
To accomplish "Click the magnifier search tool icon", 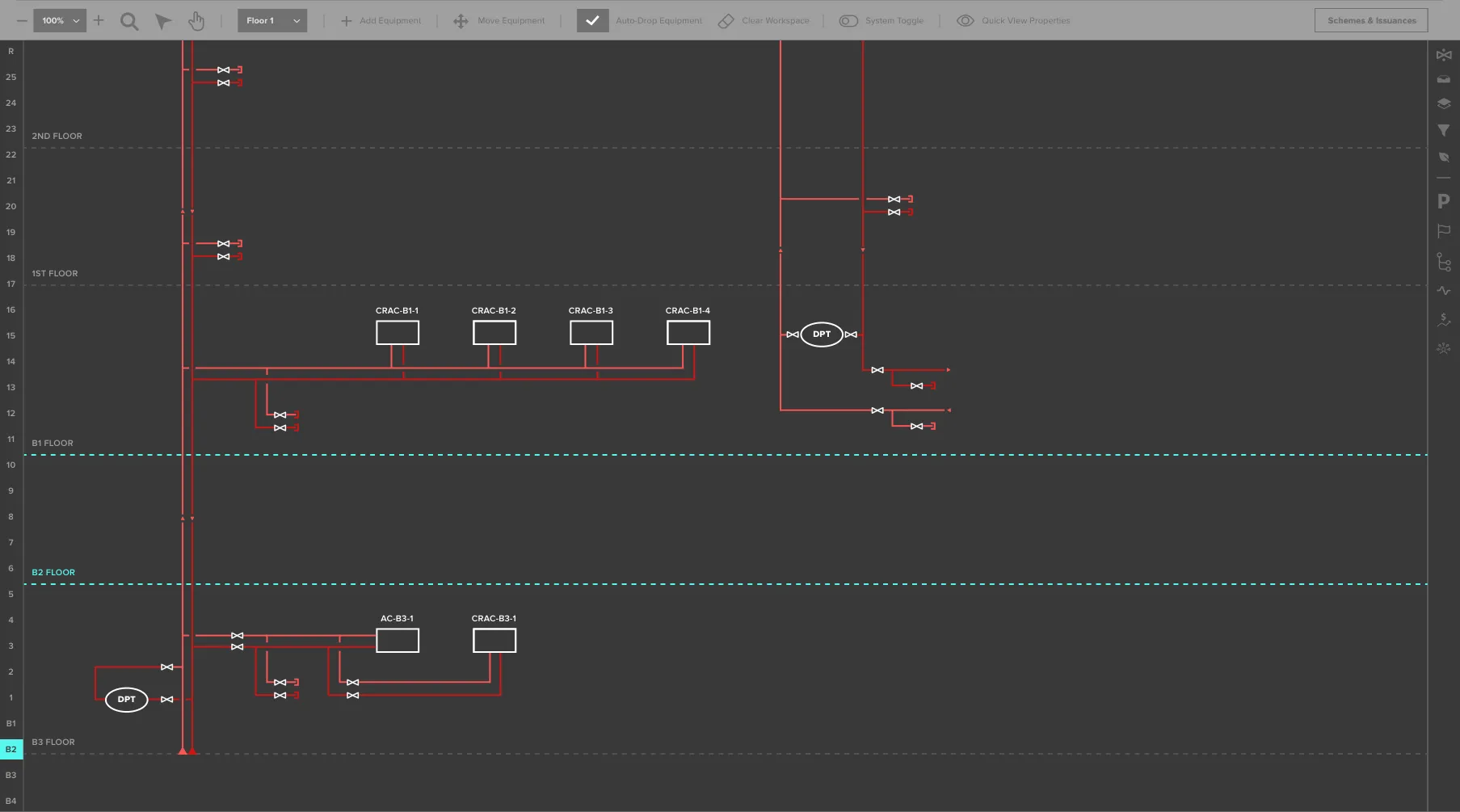I will (129, 21).
